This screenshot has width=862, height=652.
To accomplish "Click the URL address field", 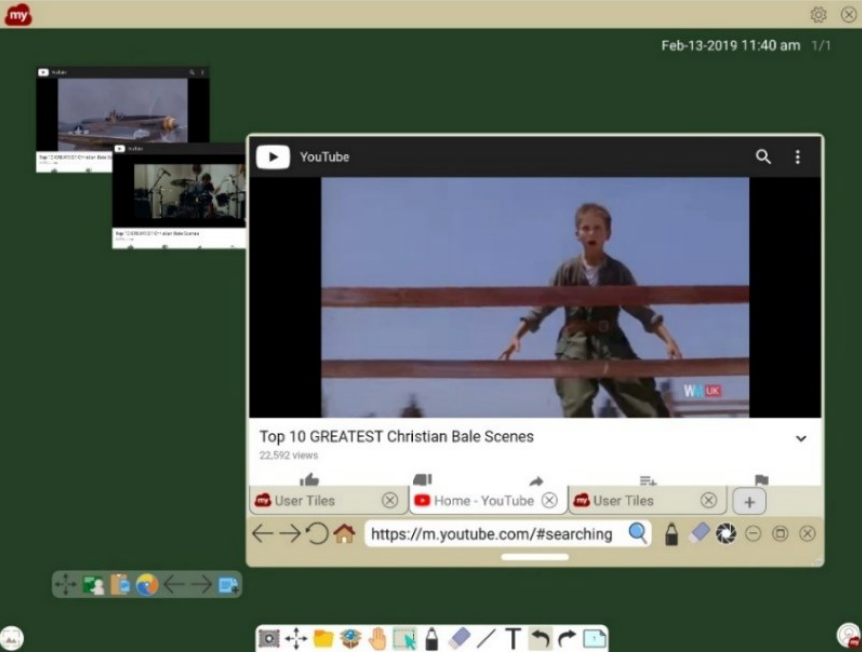I will 492,534.
